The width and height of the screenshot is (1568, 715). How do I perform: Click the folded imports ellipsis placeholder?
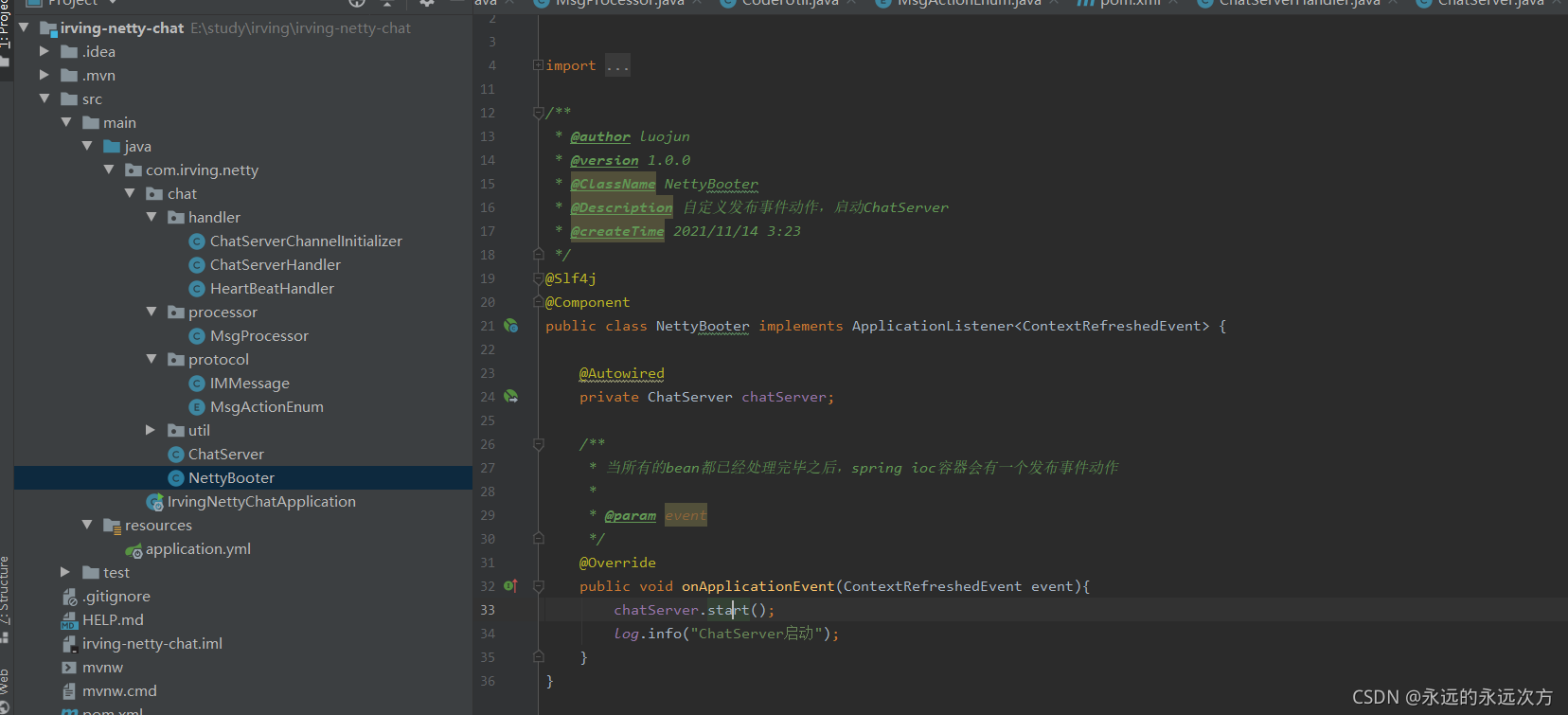pos(617,65)
